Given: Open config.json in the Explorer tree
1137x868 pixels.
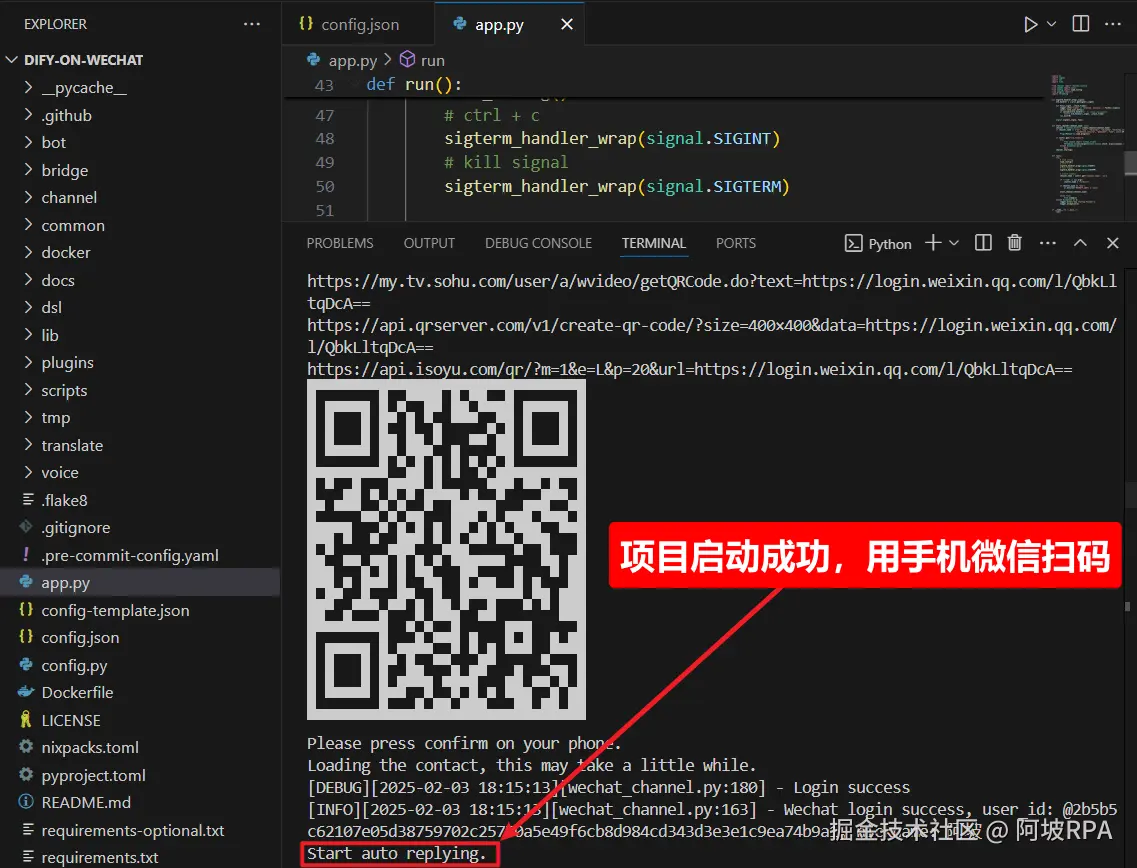Looking at the screenshot, I should click(140, 638).
